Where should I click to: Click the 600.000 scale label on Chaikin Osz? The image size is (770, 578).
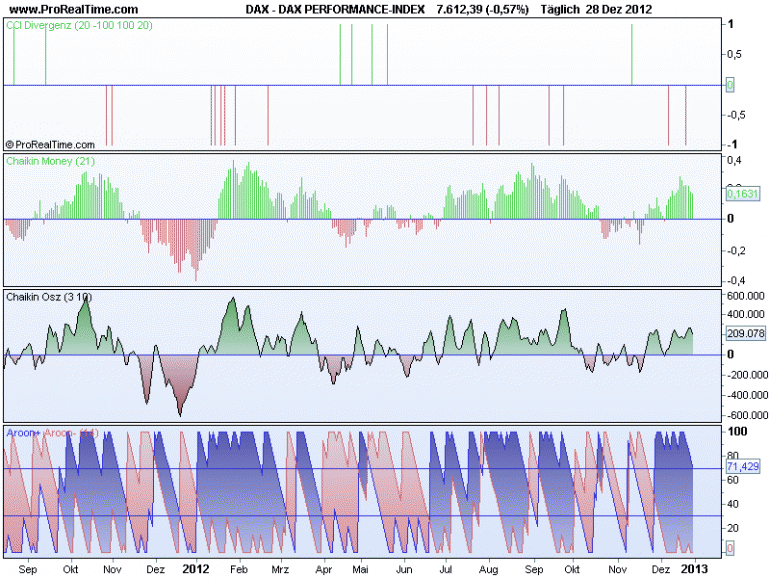[x=745, y=296]
